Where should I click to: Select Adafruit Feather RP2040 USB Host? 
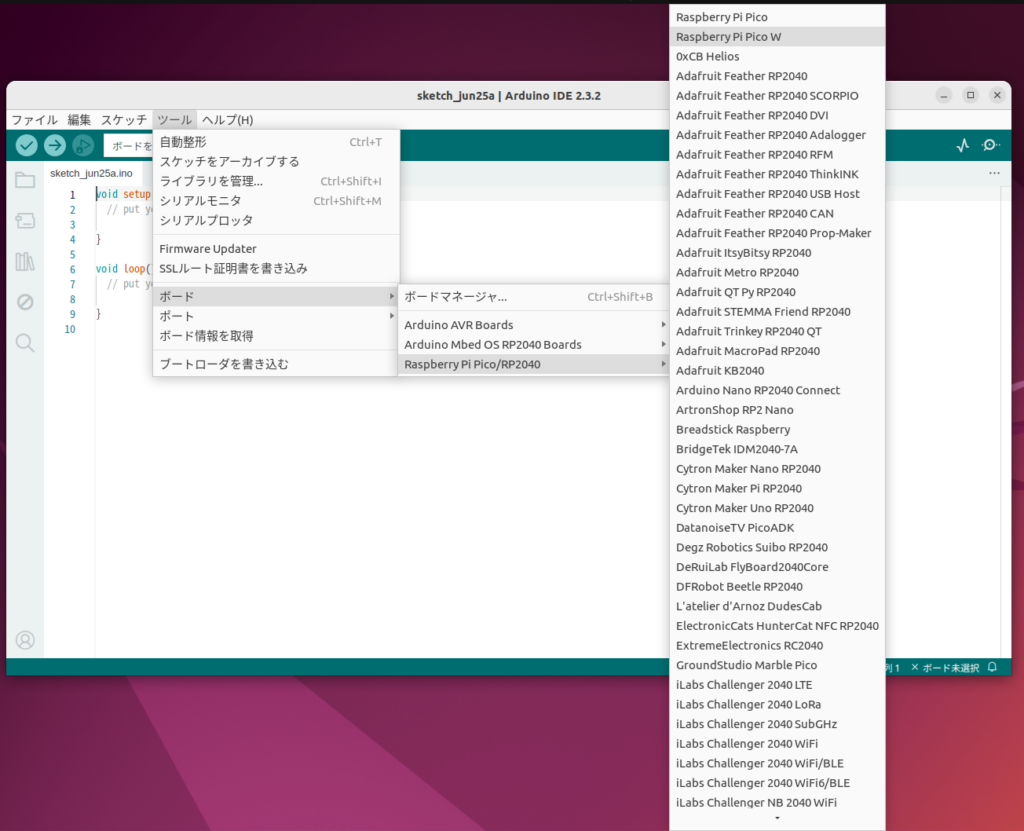pyautogui.click(x=777, y=193)
